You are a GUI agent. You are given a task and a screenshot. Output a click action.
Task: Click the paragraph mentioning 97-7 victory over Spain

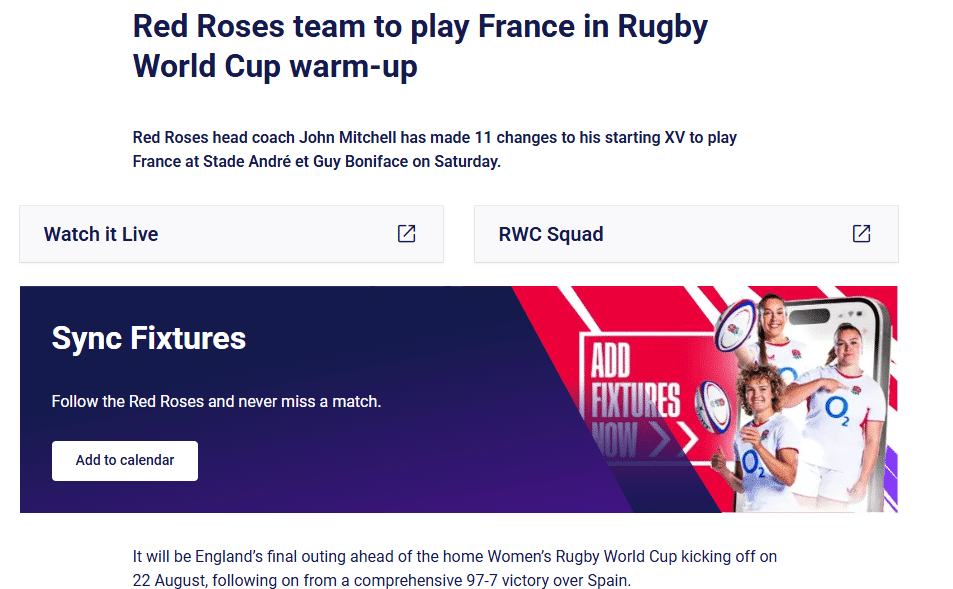click(x=454, y=568)
